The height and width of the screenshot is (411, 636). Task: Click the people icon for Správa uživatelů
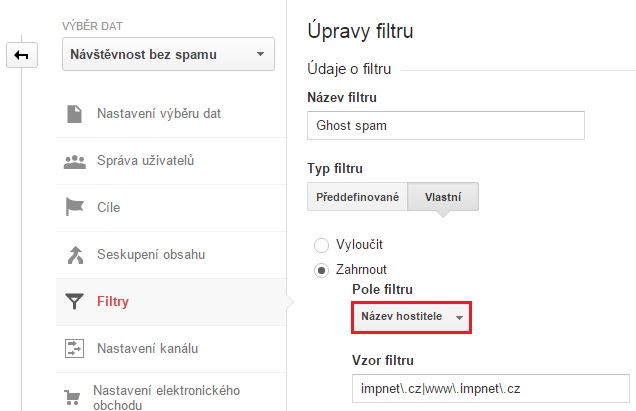coord(75,161)
